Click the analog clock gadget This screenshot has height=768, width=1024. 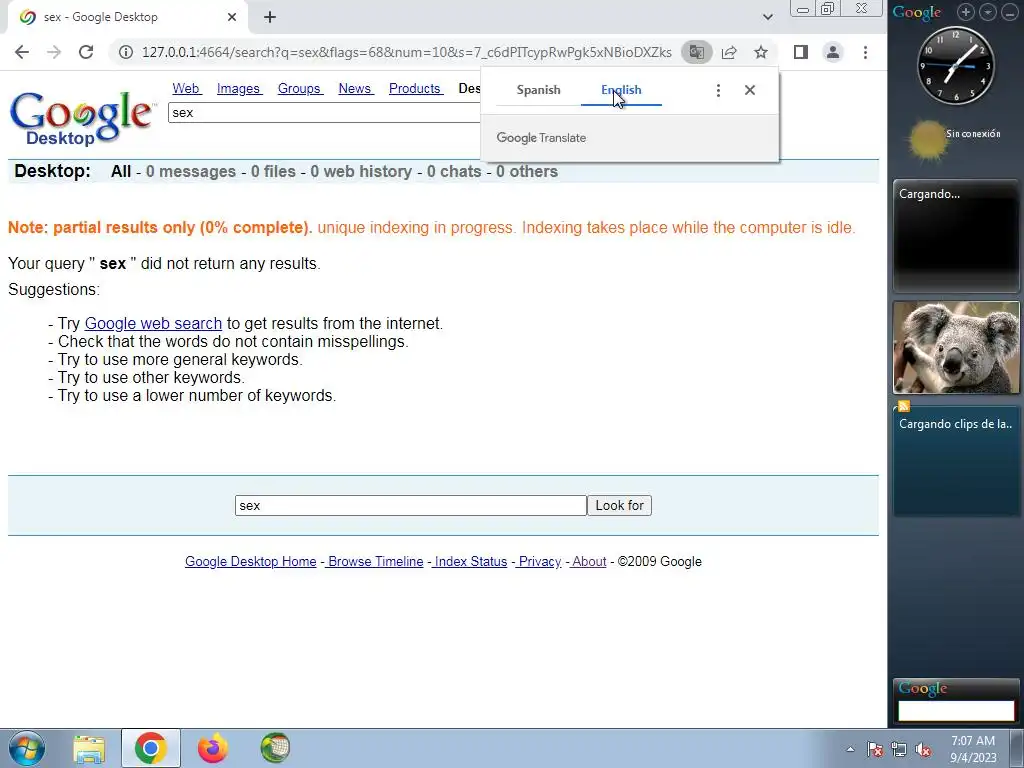pyautogui.click(x=955, y=66)
